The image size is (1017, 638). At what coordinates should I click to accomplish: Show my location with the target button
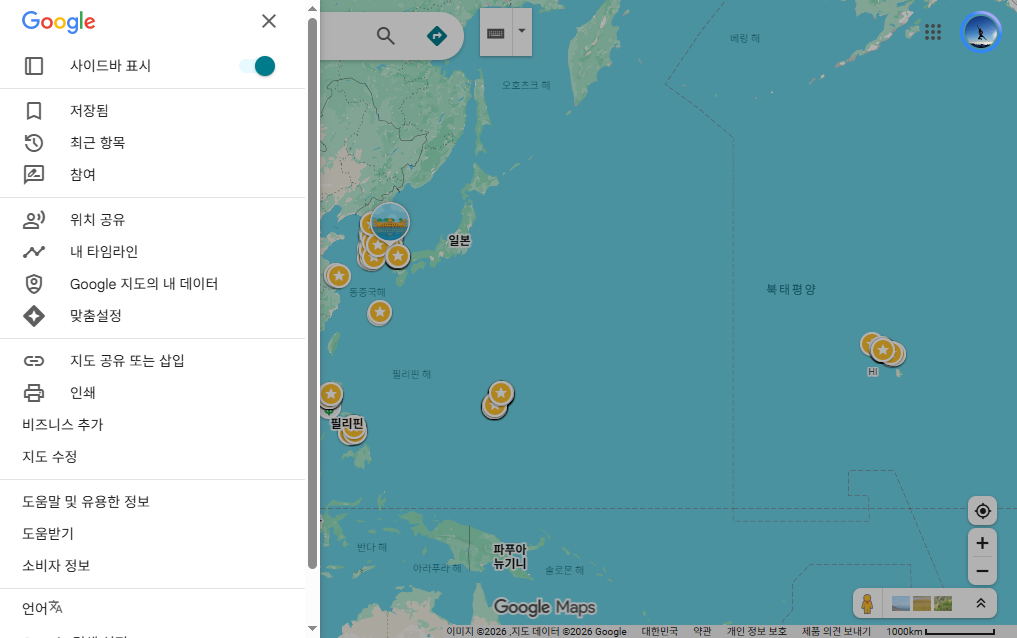pos(983,511)
